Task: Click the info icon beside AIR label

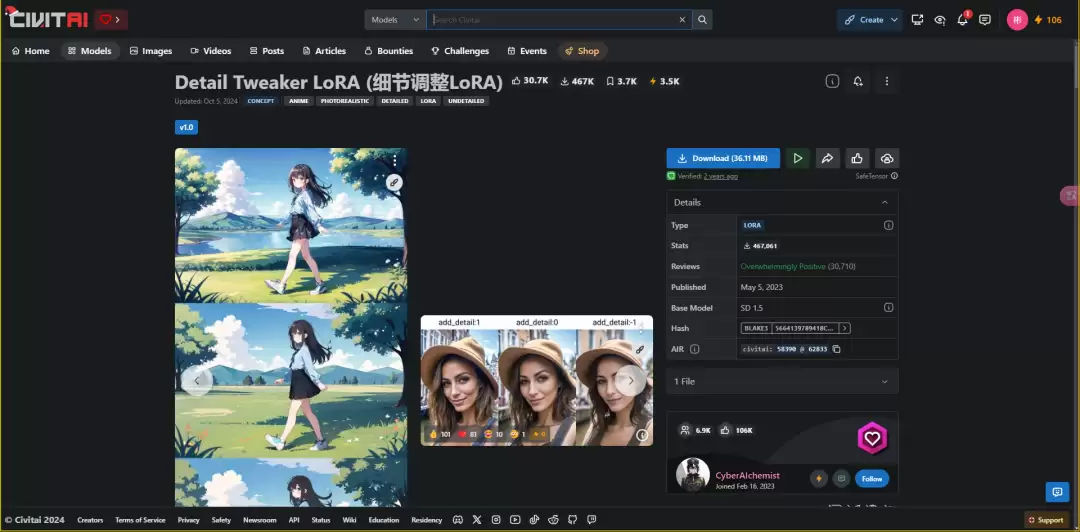Action: pyautogui.click(x=694, y=349)
